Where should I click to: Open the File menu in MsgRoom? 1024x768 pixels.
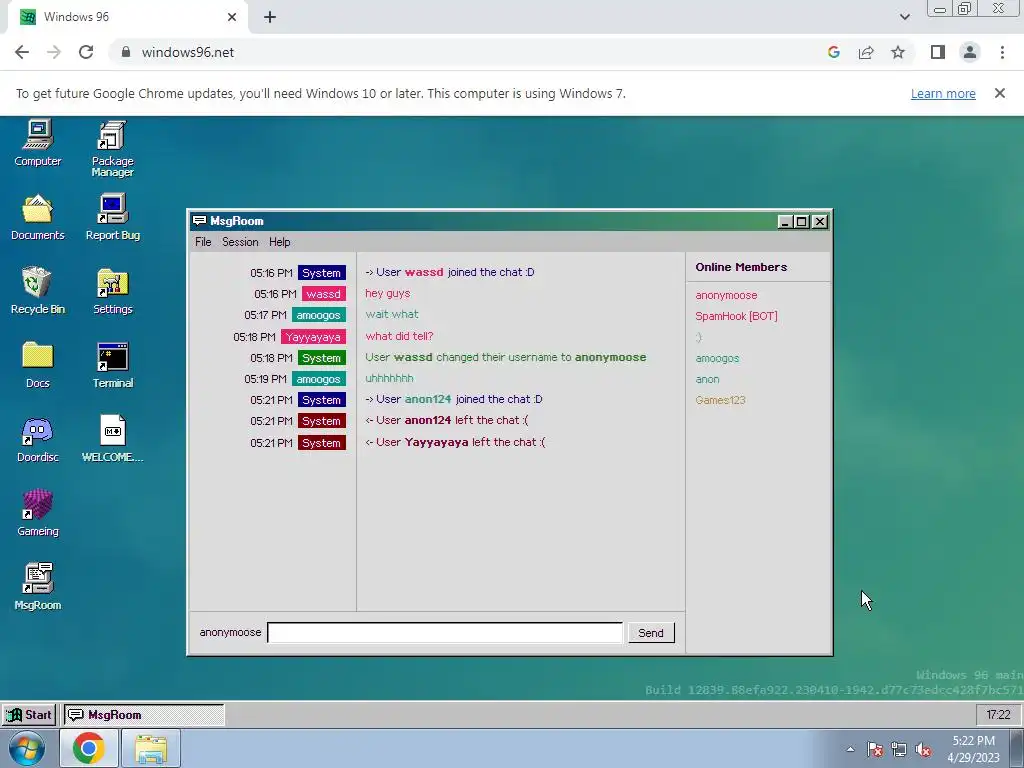tap(203, 242)
